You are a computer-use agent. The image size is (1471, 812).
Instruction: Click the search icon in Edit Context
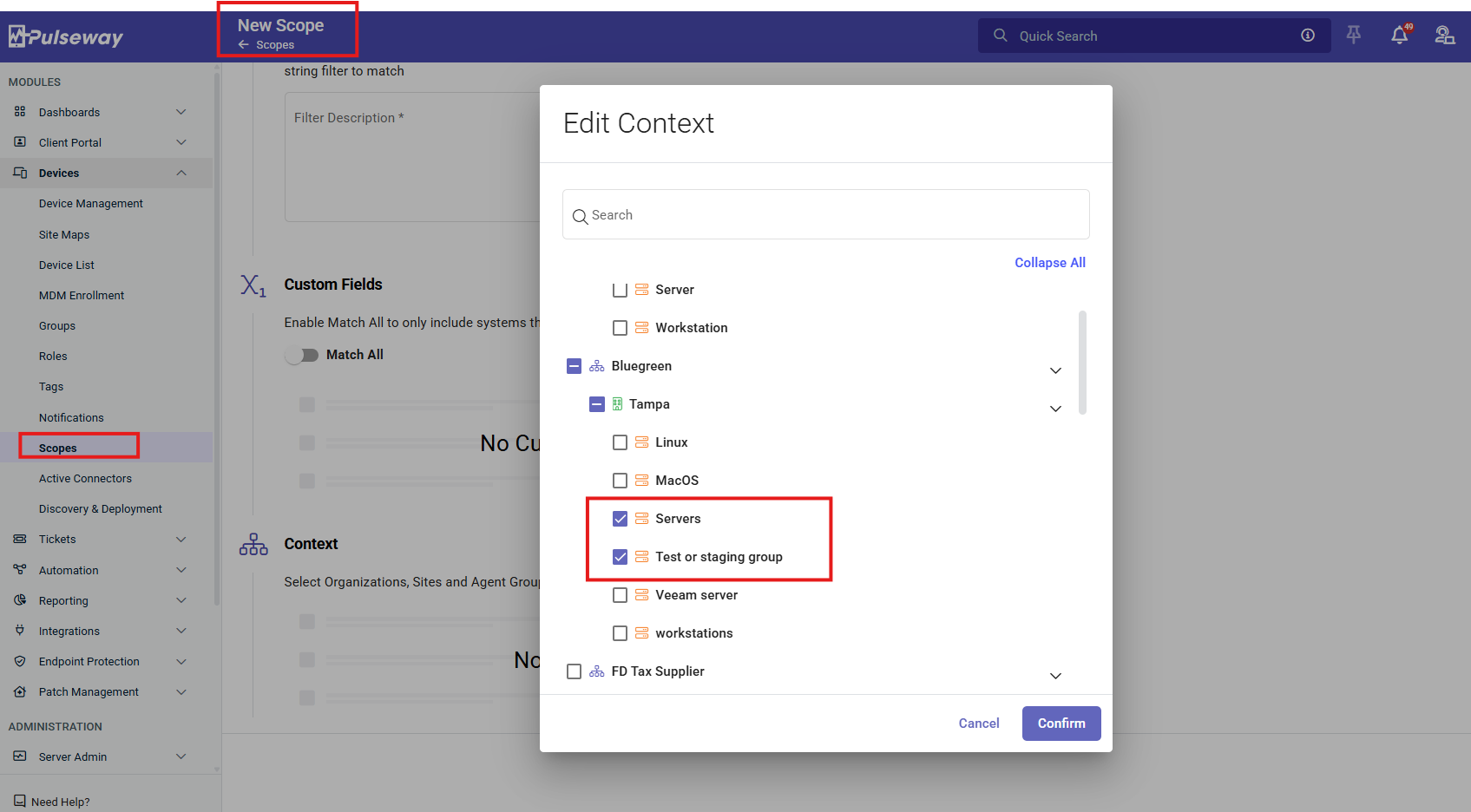click(x=581, y=216)
